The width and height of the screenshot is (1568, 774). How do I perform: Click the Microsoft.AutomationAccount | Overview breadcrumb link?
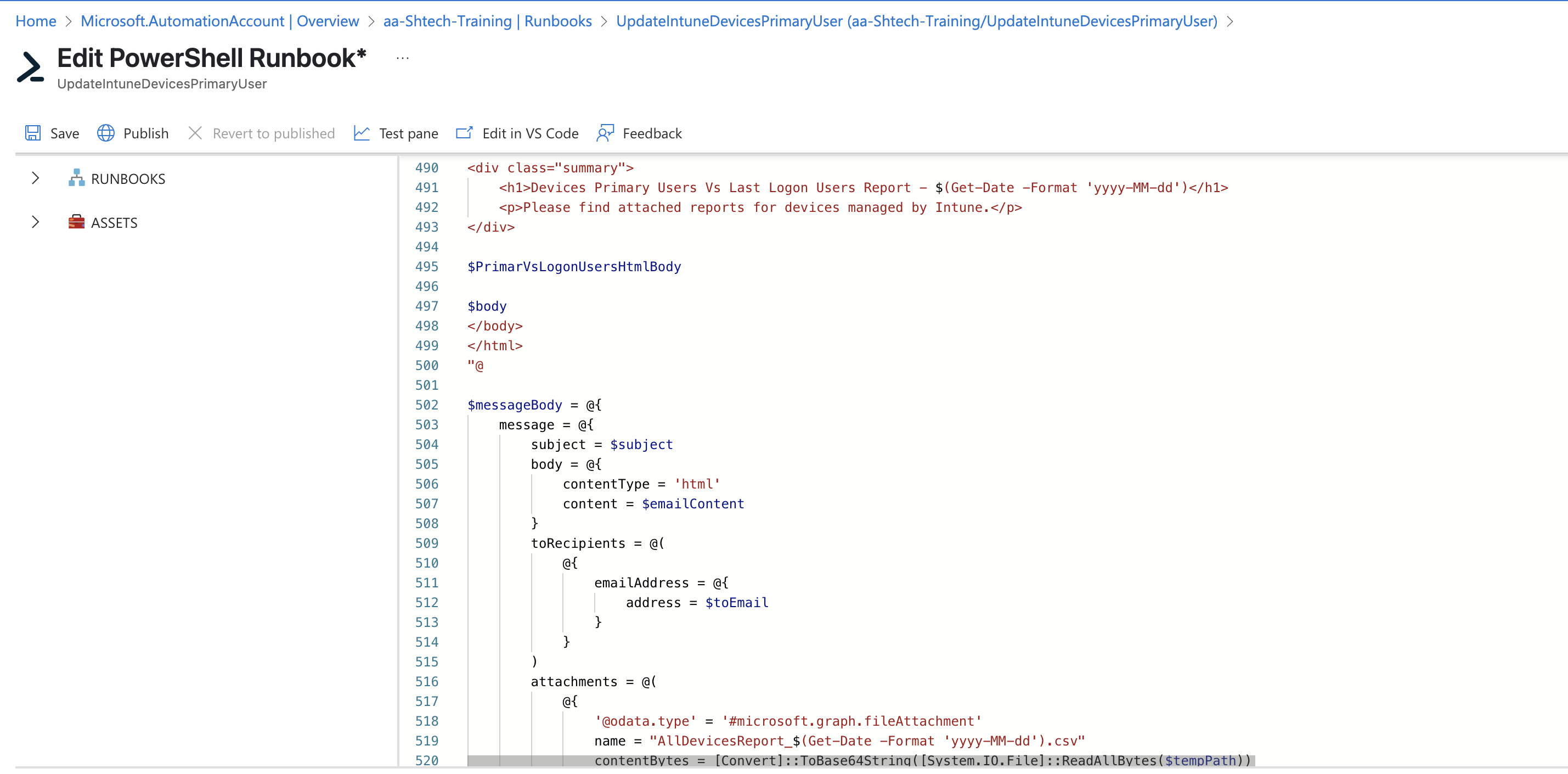pyautogui.click(x=220, y=21)
